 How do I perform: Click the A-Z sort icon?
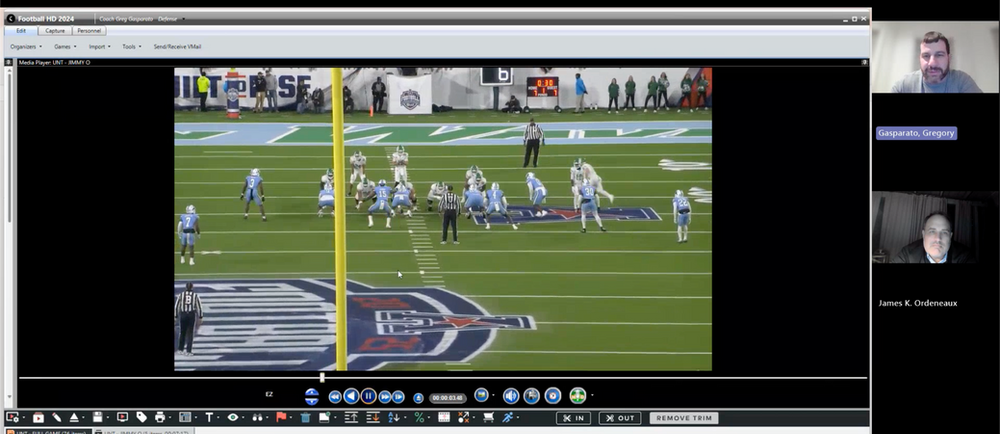tap(393, 417)
